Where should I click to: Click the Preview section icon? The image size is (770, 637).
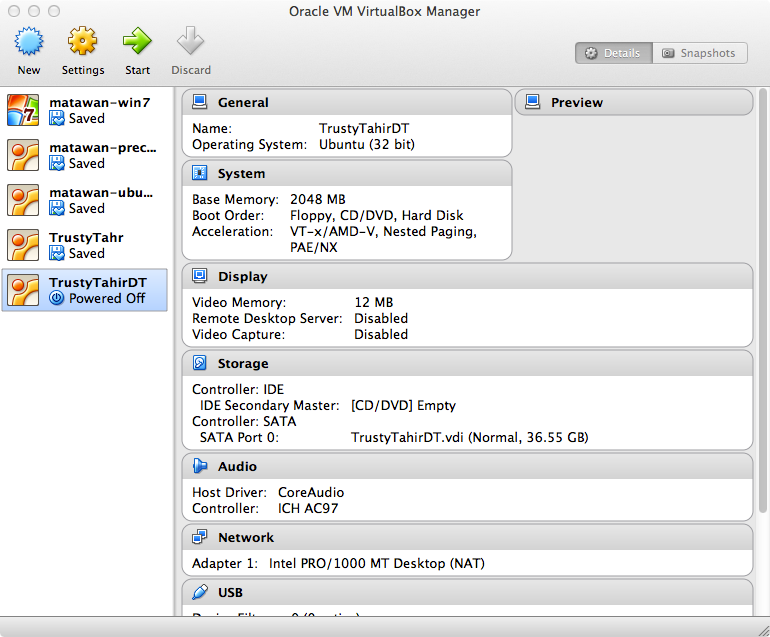click(x=532, y=102)
